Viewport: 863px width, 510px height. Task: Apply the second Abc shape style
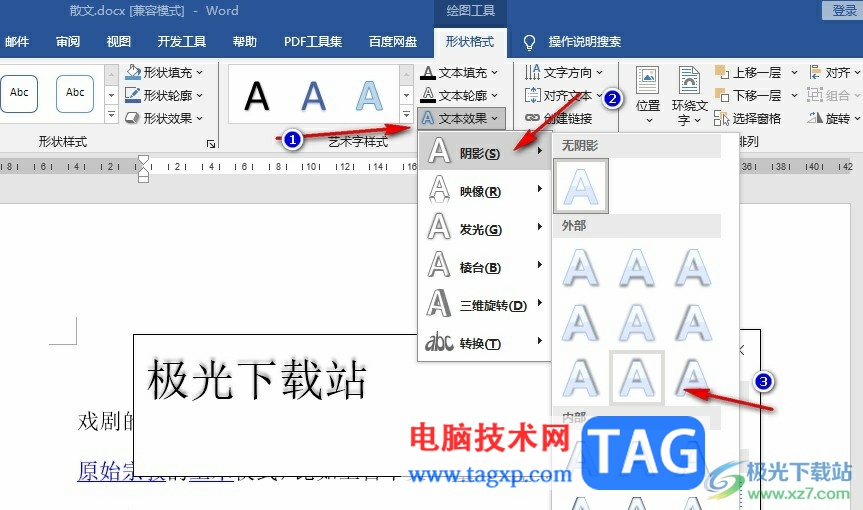pyautogui.click(x=75, y=94)
